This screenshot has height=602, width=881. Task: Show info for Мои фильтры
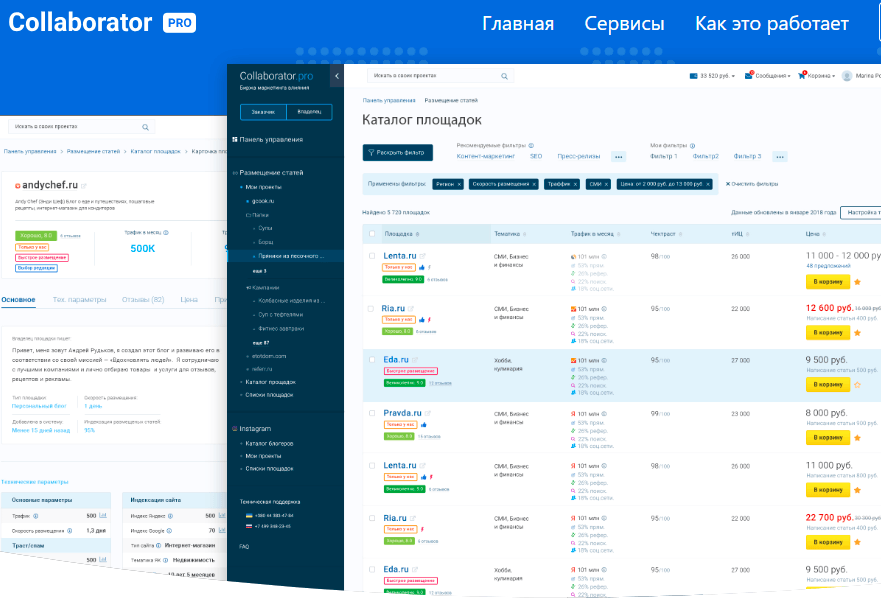pos(692,146)
